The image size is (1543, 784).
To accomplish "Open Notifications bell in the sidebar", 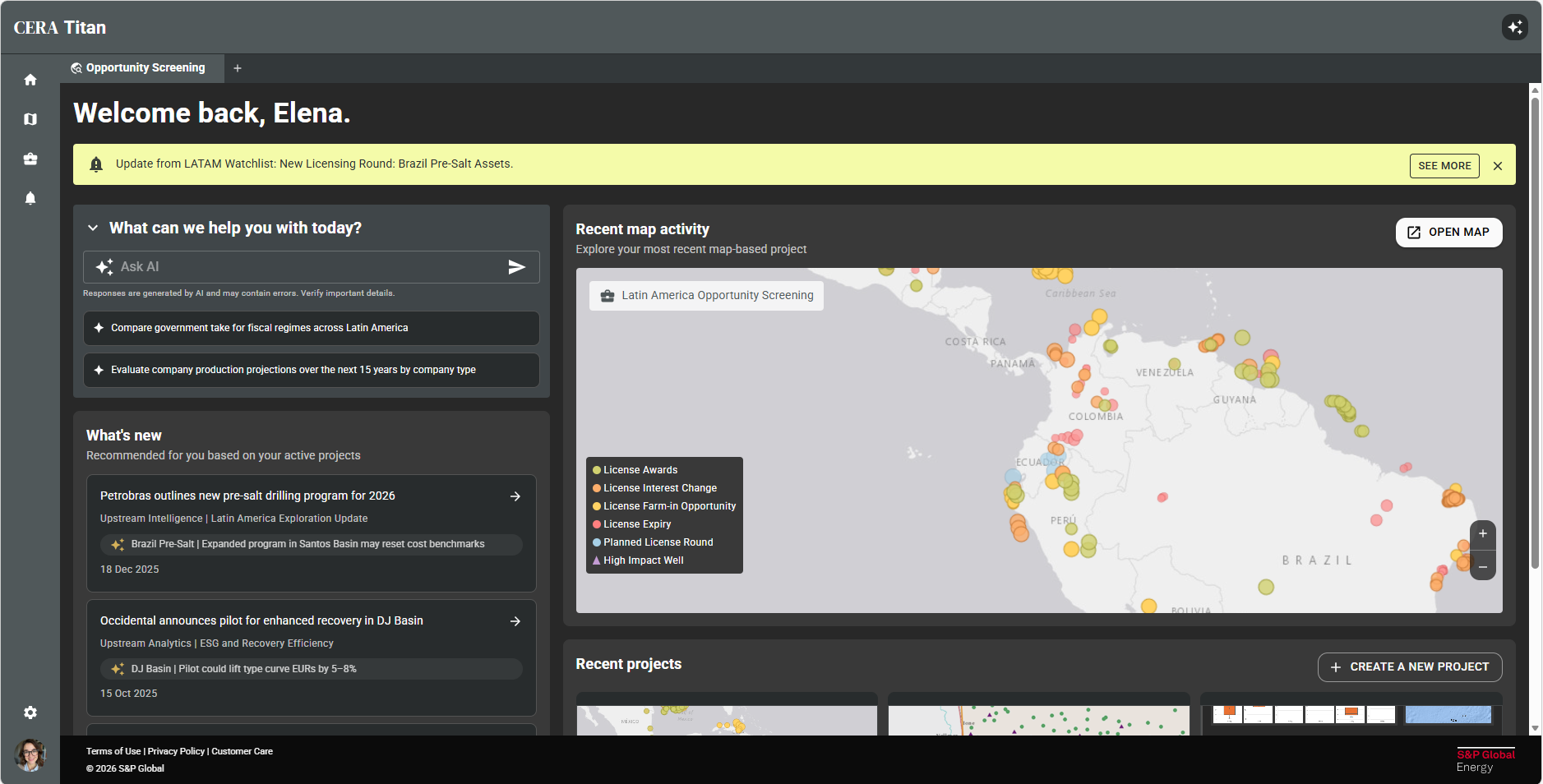I will pyautogui.click(x=30, y=198).
